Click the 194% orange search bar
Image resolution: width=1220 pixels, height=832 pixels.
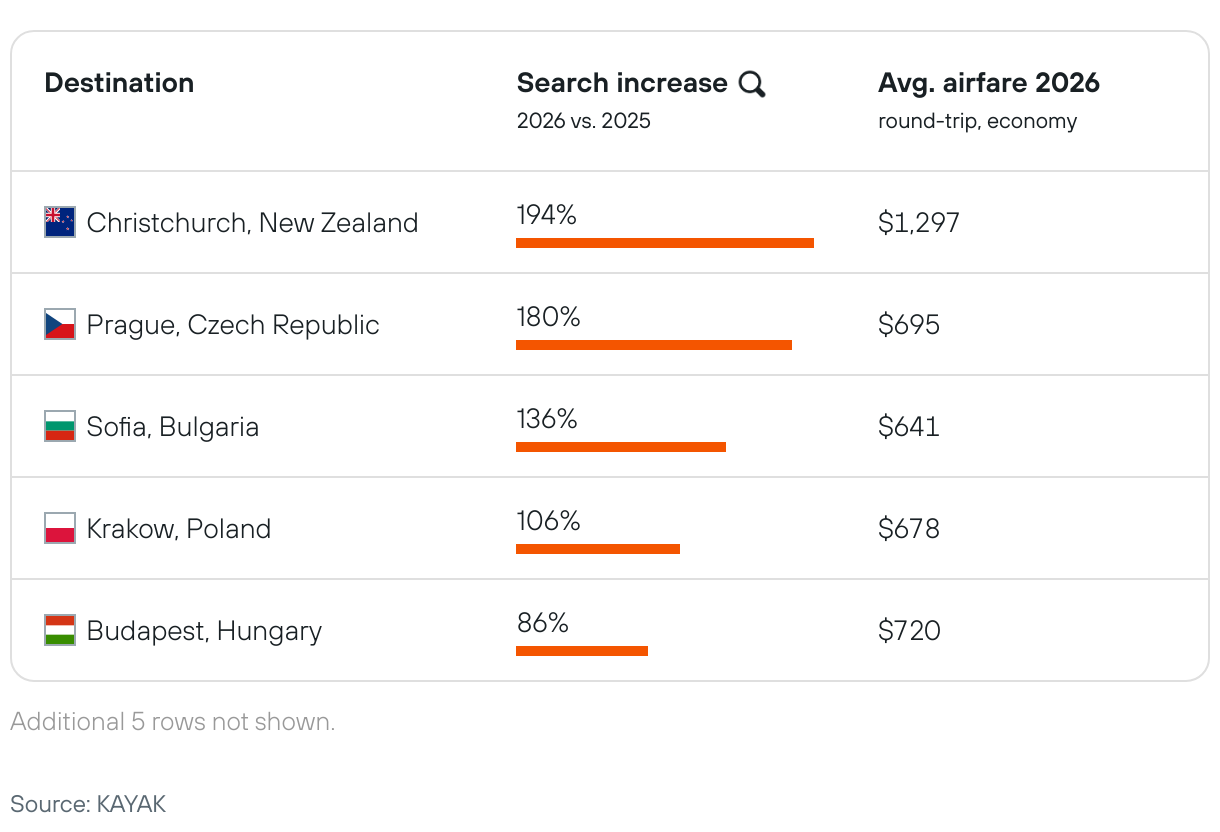(664, 243)
